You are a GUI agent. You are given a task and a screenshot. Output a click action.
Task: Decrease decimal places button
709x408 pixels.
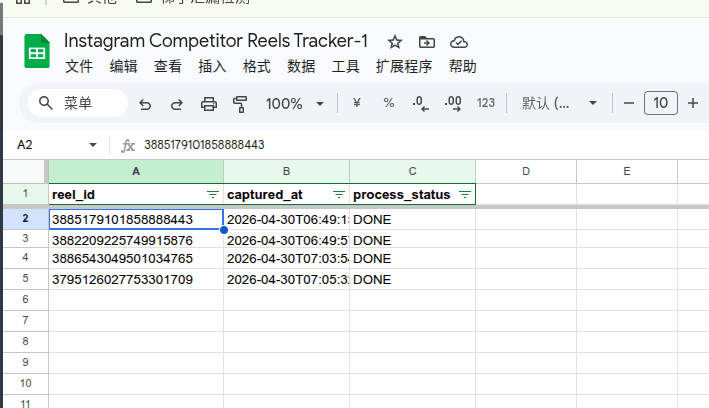(420, 103)
